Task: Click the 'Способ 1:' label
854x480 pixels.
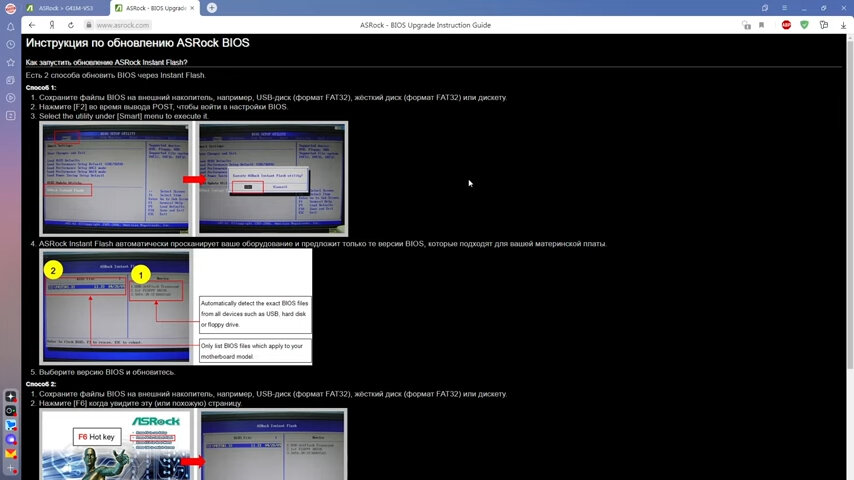Action: point(41,87)
